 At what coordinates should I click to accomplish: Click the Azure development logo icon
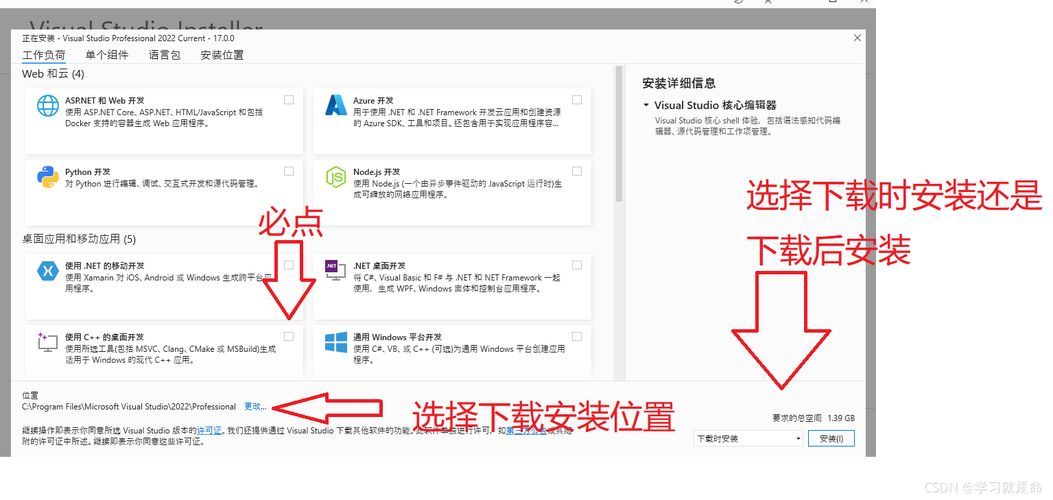point(336,105)
